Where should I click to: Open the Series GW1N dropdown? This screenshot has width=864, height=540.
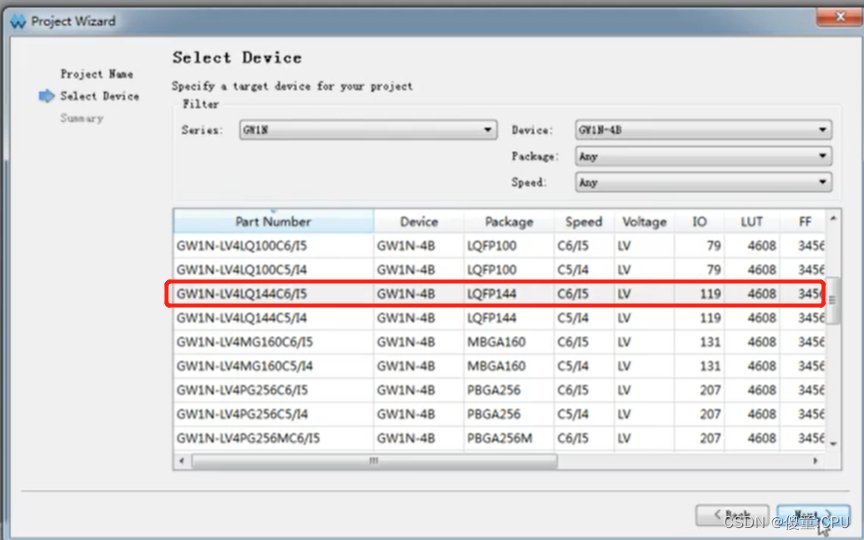click(x=368, y=130)
